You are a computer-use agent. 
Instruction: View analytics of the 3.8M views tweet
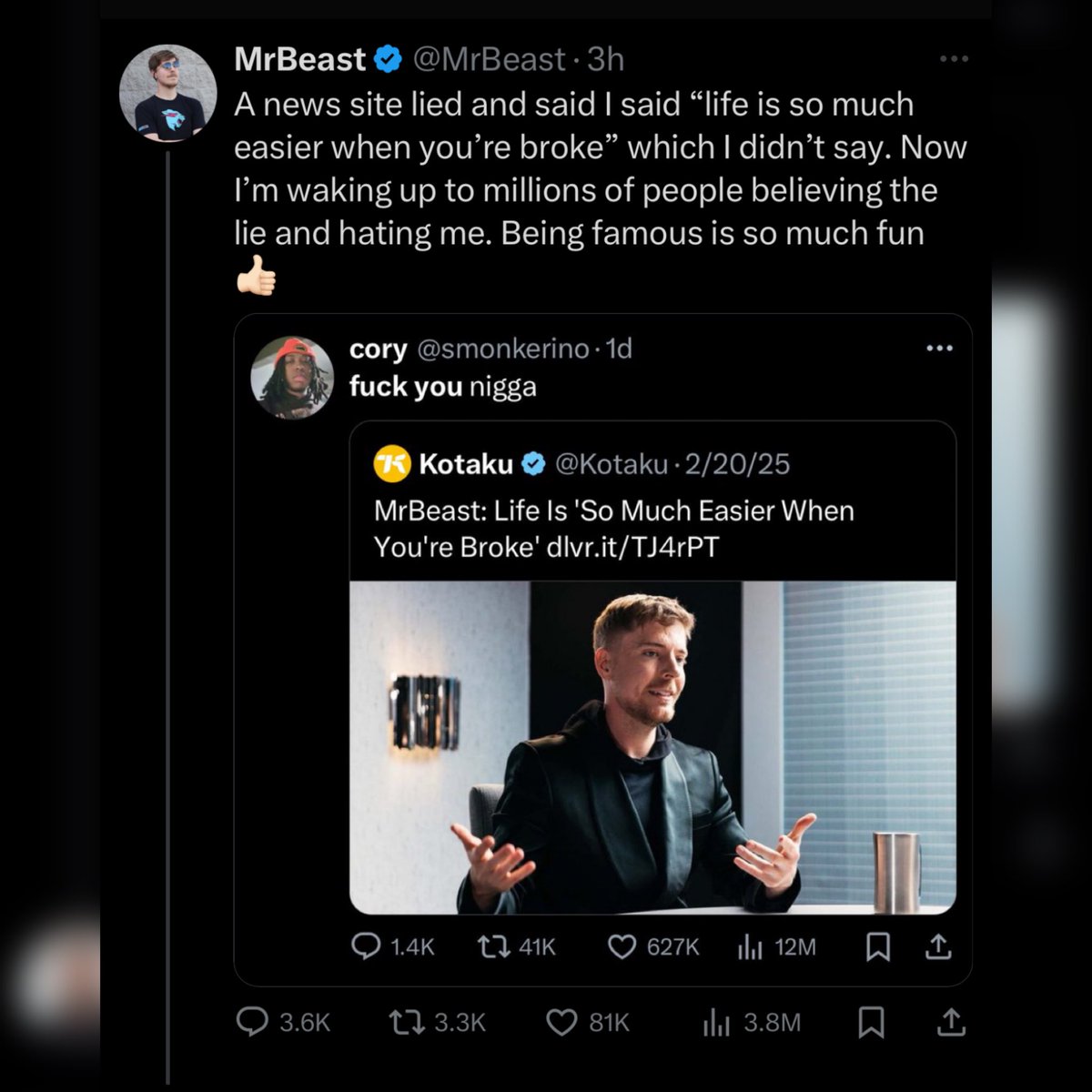point(716,1023)
